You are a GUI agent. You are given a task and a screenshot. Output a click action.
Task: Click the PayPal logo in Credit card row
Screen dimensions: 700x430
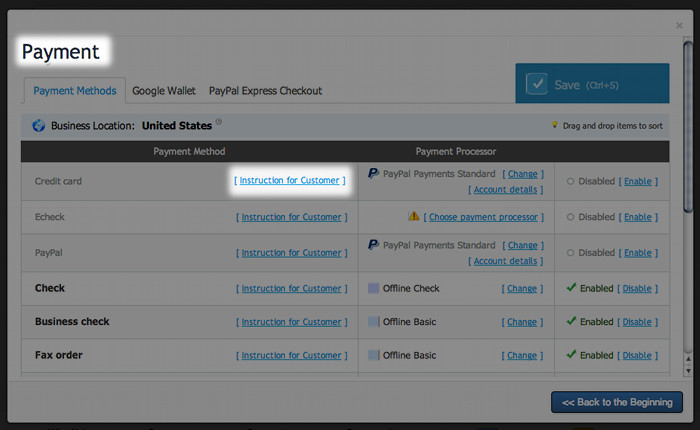coord(373,173)
